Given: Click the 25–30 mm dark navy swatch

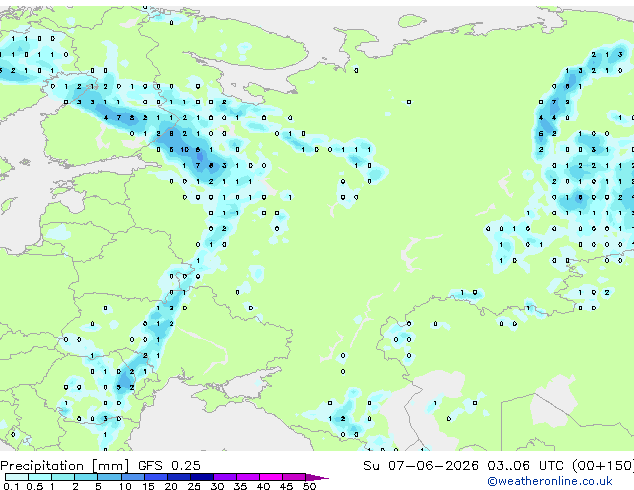Looking at the screenshot, I should tap(201, 477).
